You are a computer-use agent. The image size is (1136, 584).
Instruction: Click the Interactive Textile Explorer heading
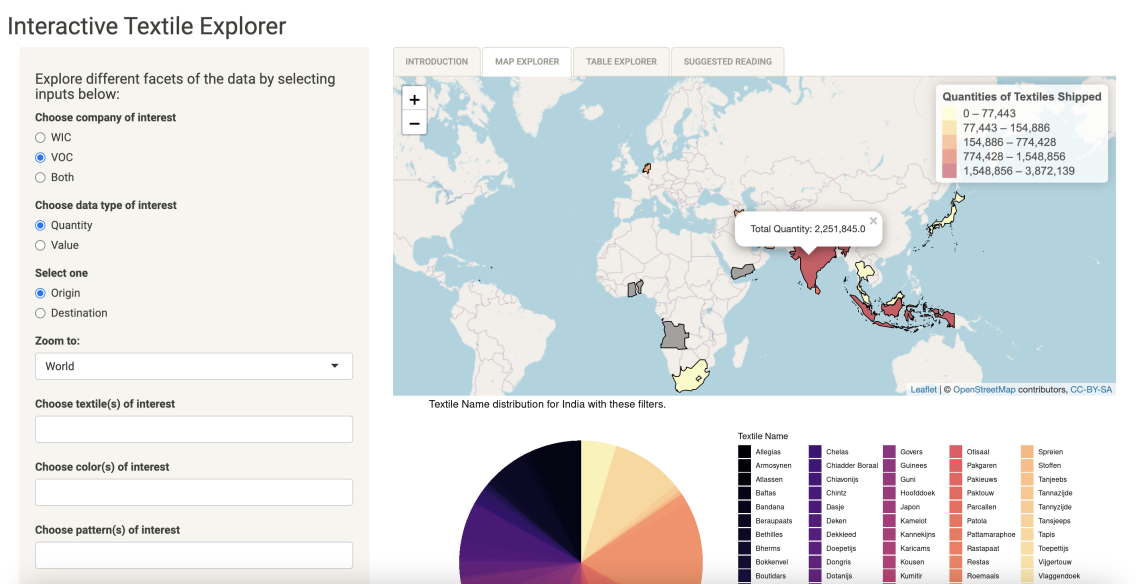click(x=147, y=26)
